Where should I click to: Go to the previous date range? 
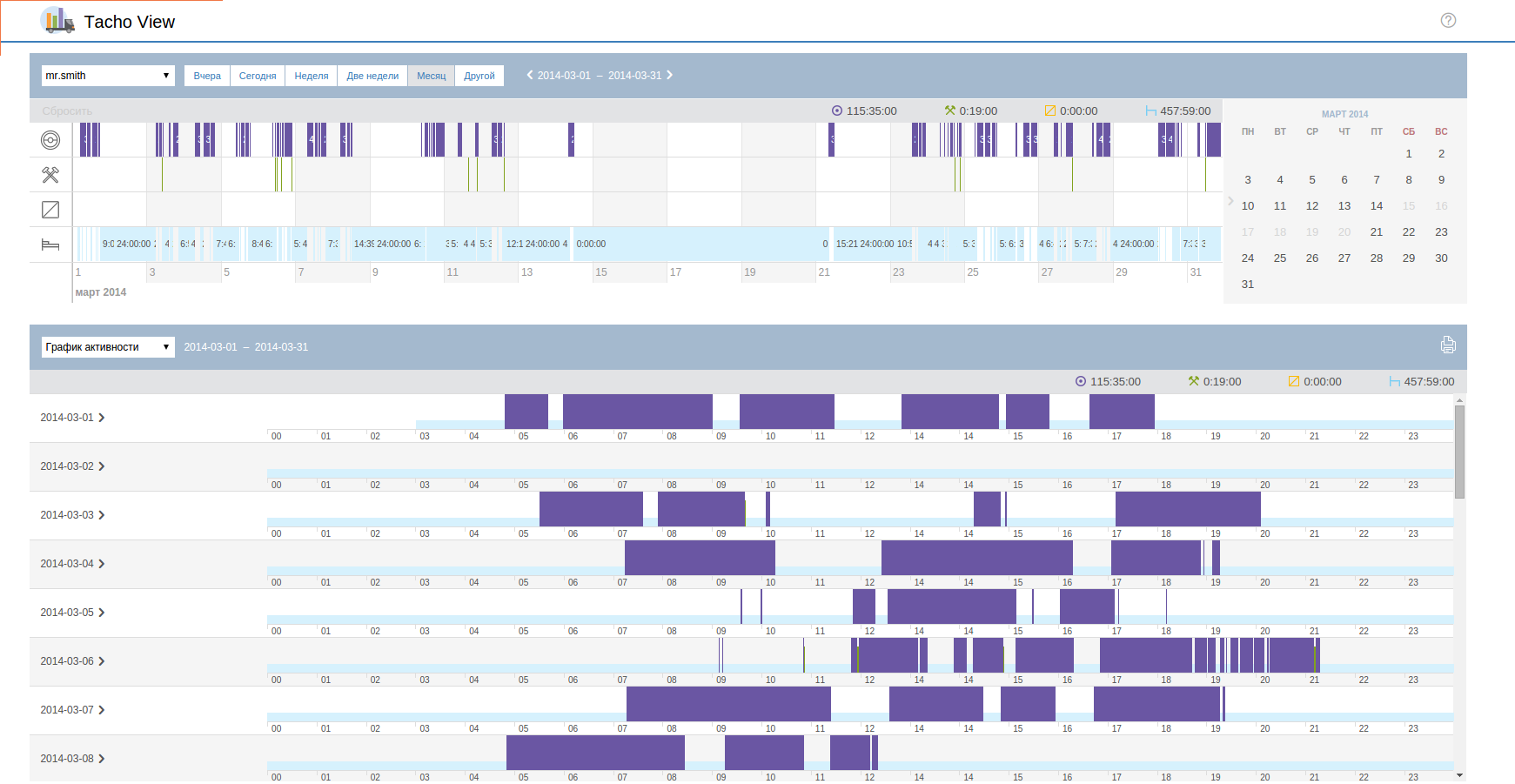(x=530, y=76)
